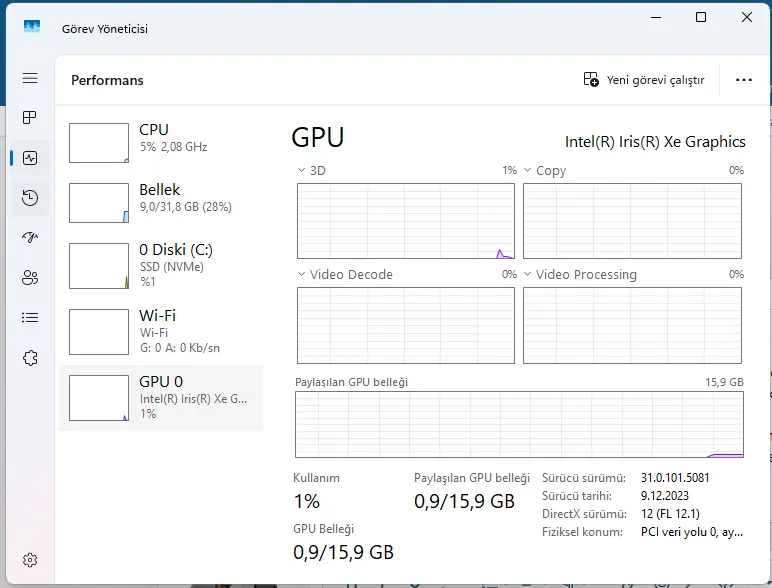Open App history clock icon
This screenshot has height=588, width=772.
coord(30,198)
